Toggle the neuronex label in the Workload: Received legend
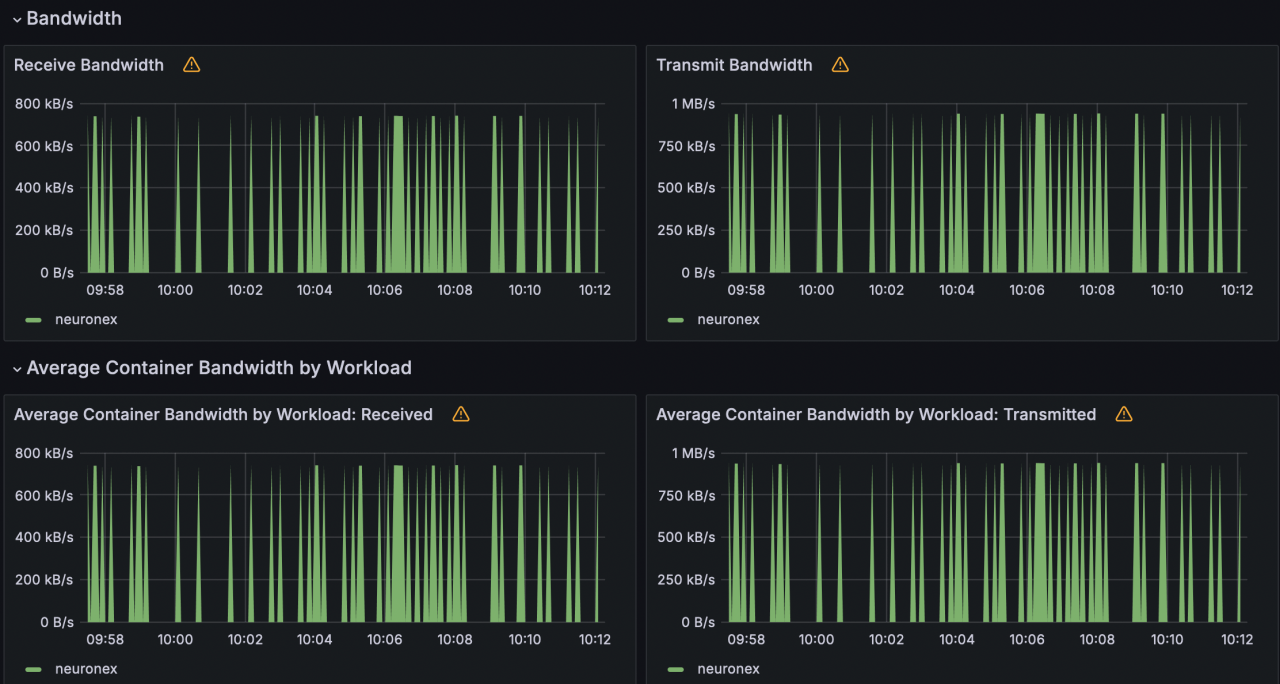1280x684 pixels. pos(86,669)
